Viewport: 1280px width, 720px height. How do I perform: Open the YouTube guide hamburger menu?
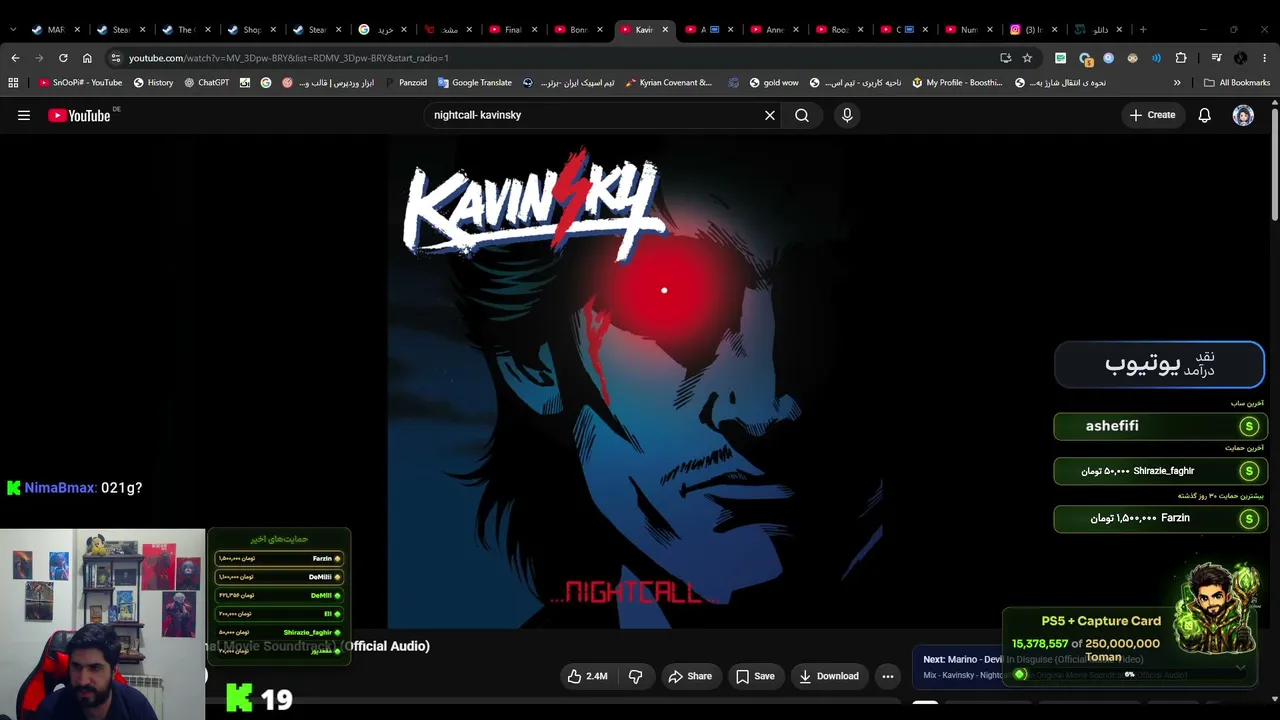tap(24, 115)
